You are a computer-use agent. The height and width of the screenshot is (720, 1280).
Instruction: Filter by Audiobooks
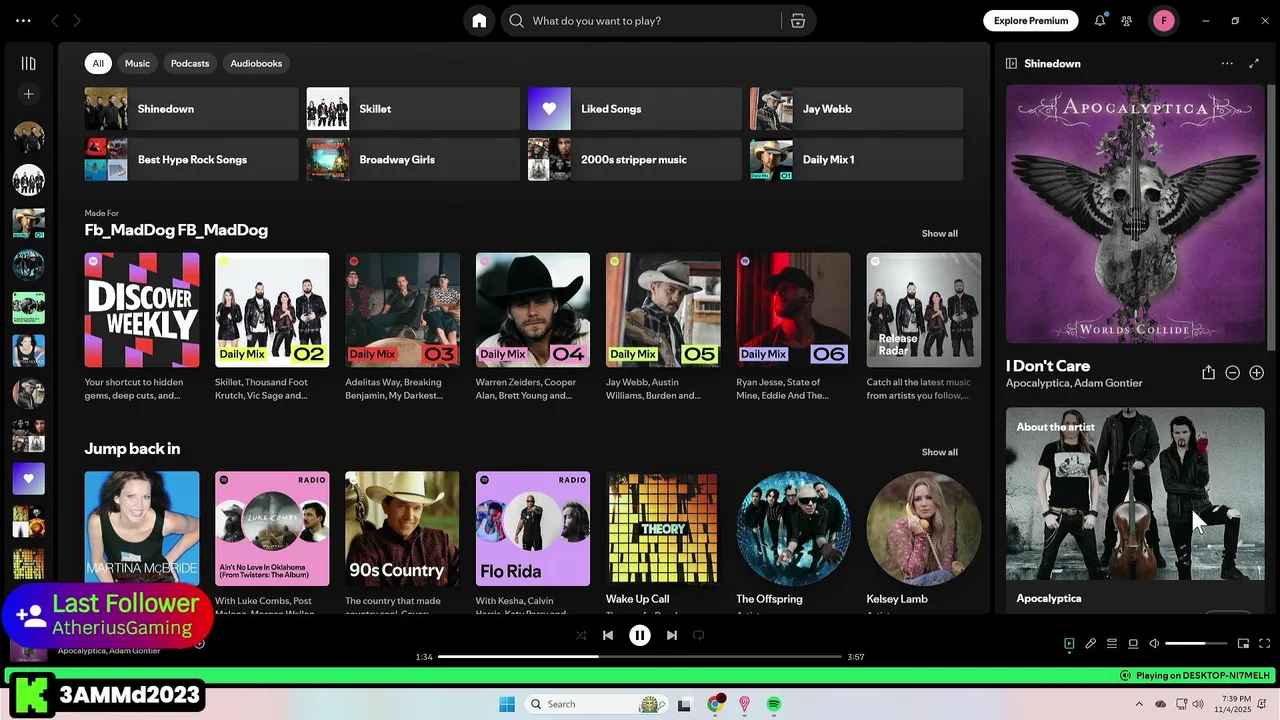[256, 63]
